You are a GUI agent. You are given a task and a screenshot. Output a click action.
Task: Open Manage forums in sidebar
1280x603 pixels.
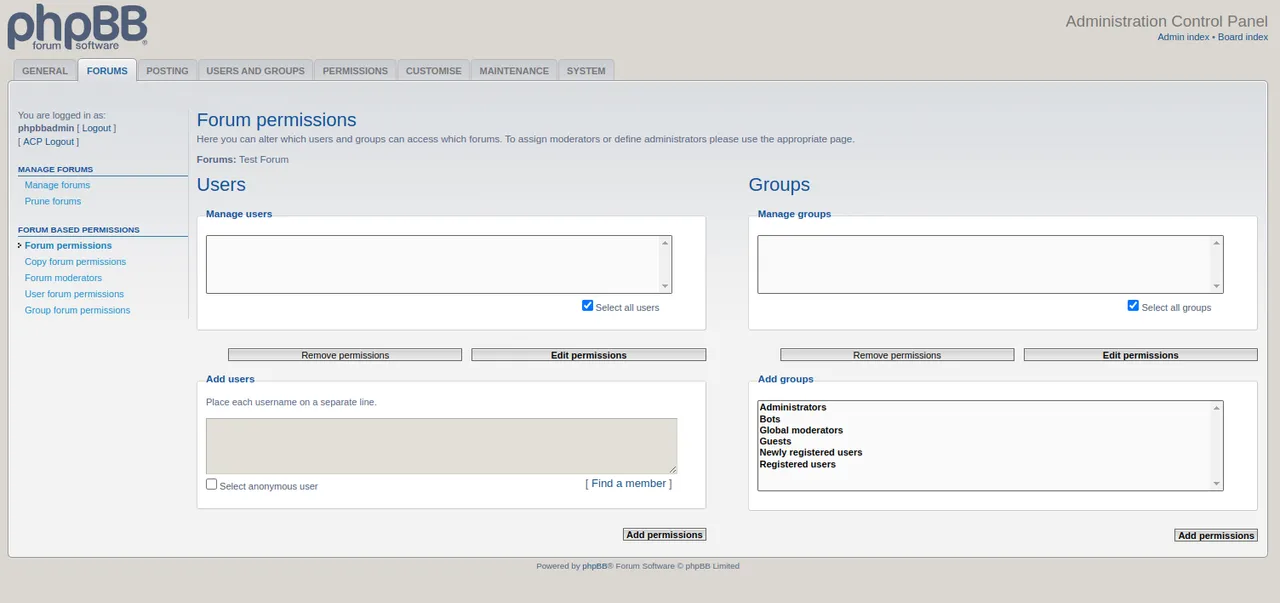coord(57,185)
